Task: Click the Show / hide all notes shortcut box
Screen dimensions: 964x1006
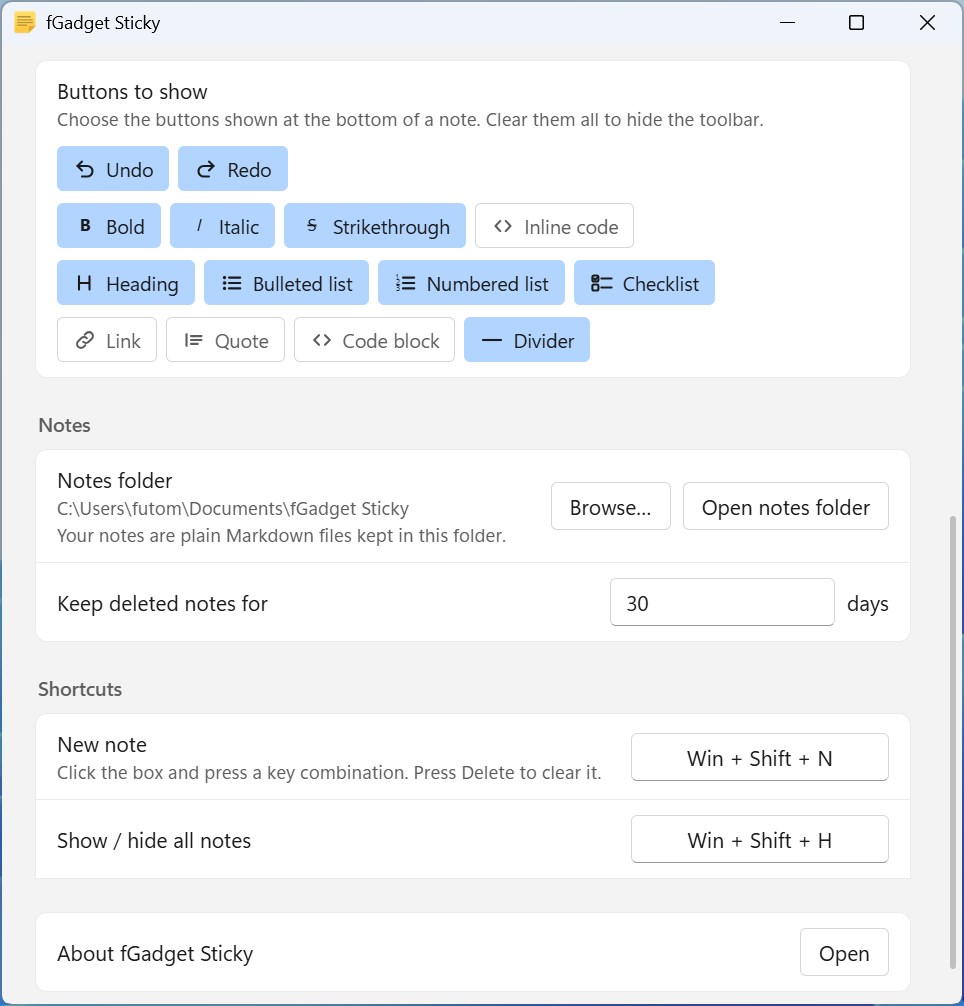Action: pyautogui.click(x=759, y=840)
